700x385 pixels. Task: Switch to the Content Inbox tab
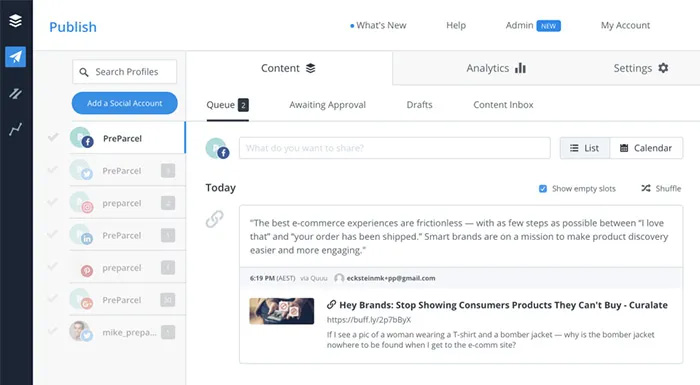[503, 105]
